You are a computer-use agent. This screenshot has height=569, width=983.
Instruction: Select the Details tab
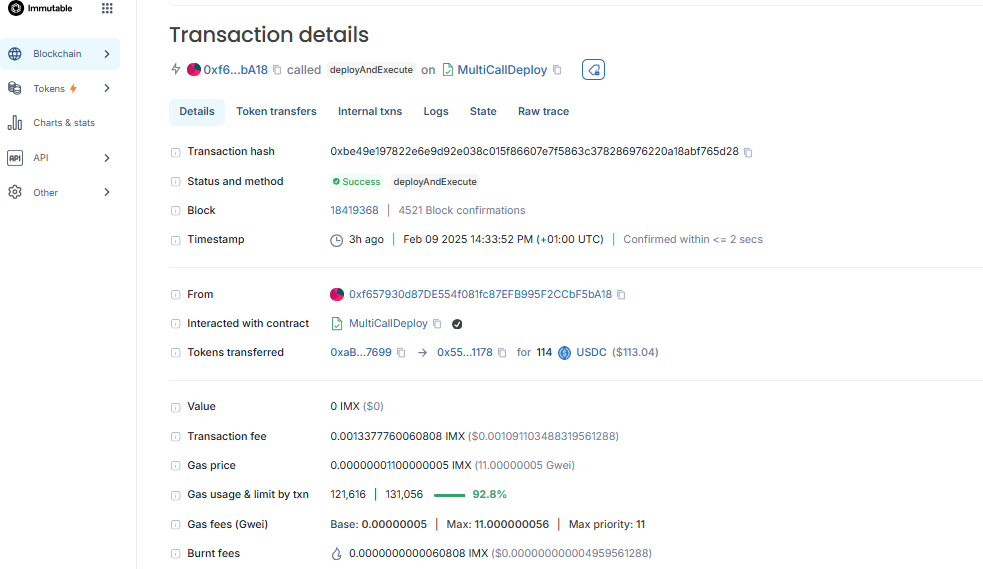tap(197, 112)
